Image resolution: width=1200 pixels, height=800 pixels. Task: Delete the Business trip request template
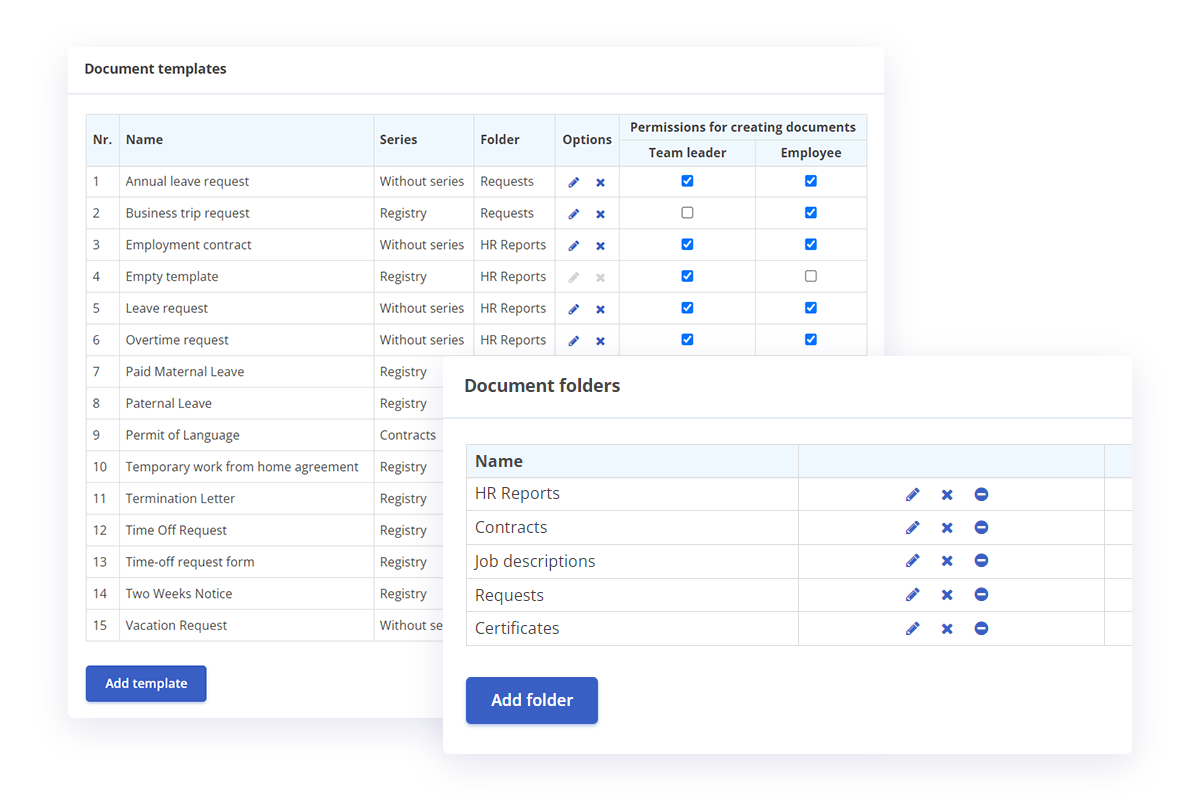click(x=600, y=214)
